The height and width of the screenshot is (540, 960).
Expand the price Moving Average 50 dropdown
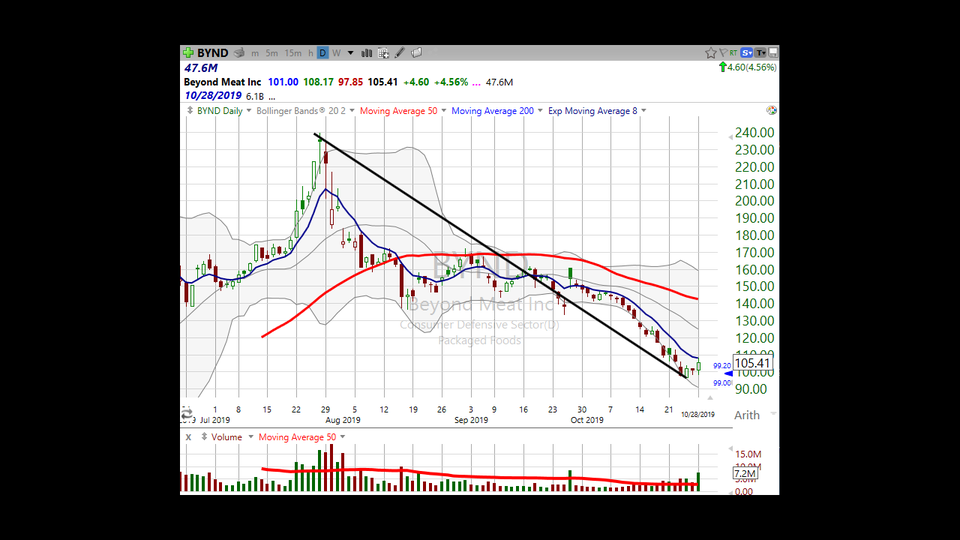coord(444,111)
